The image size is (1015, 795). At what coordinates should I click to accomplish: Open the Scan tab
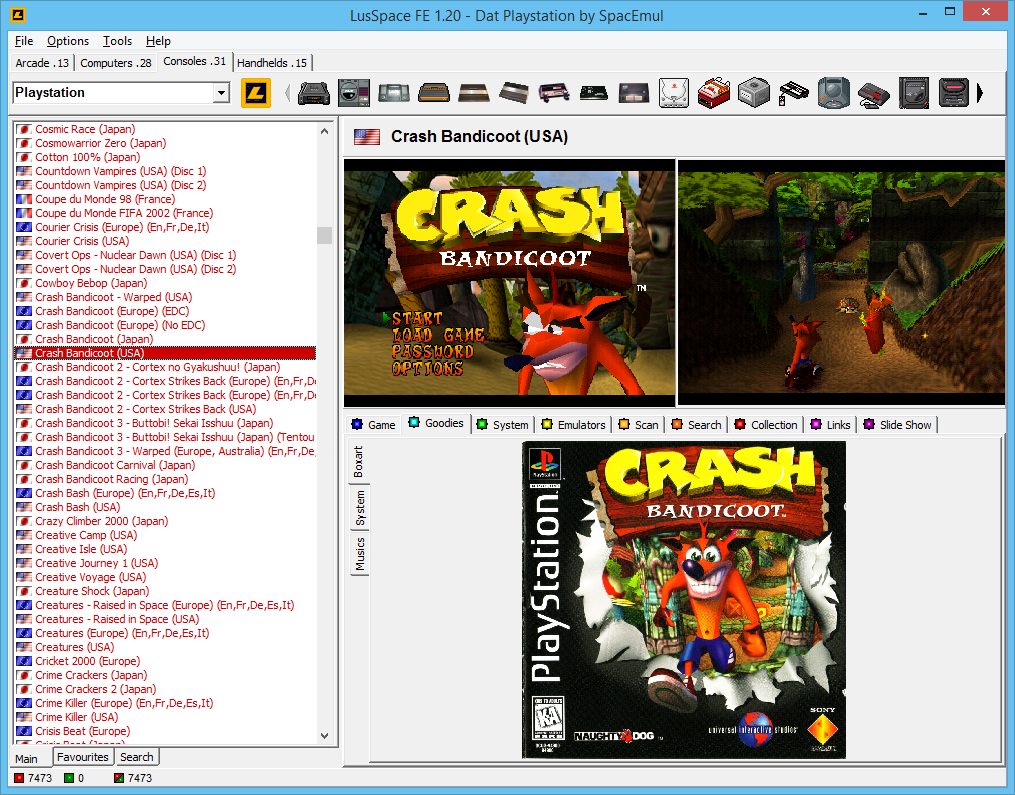click(x=638, y=425)
